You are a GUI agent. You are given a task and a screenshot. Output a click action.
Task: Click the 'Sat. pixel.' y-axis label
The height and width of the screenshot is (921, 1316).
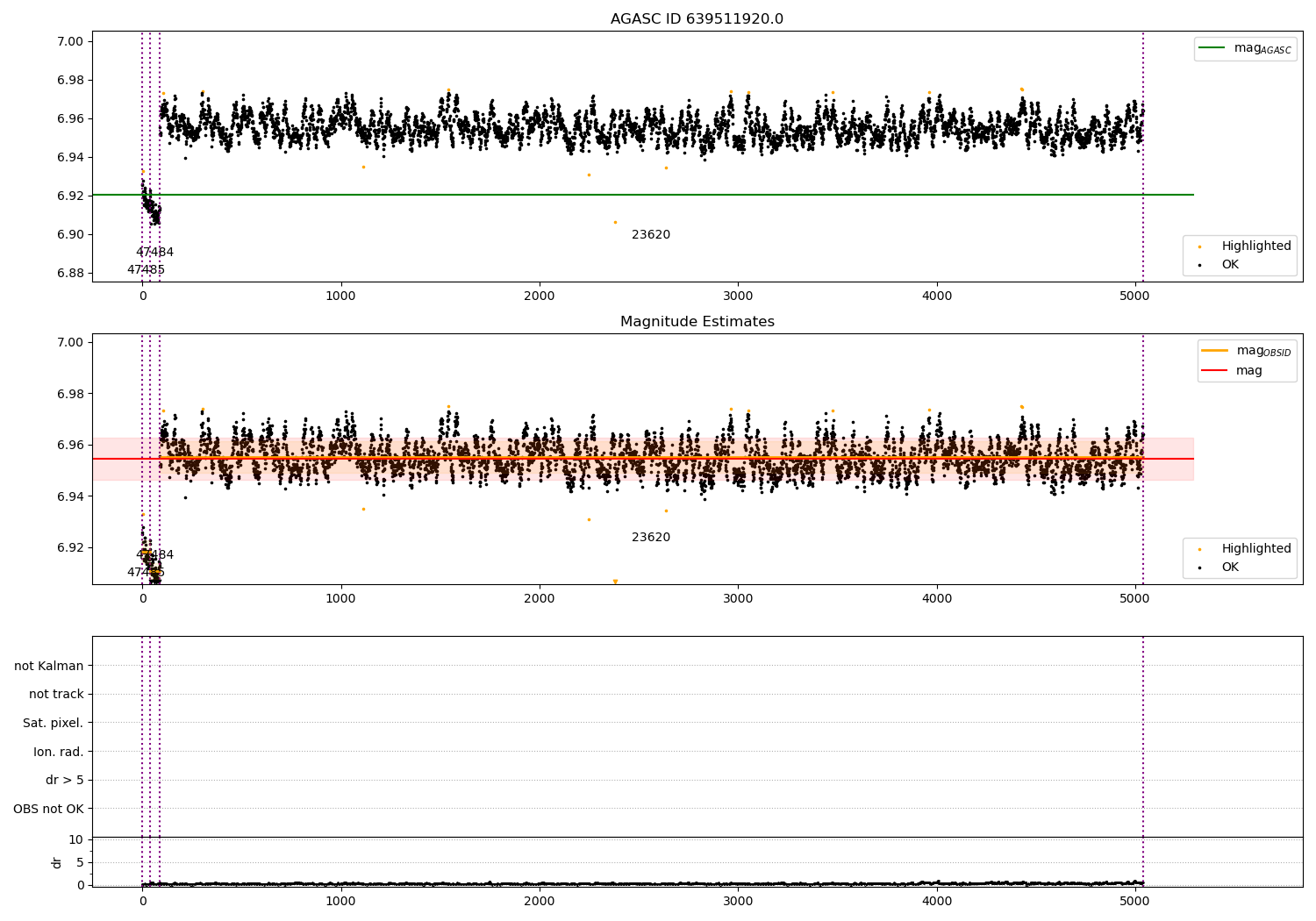tap(54, 723)
